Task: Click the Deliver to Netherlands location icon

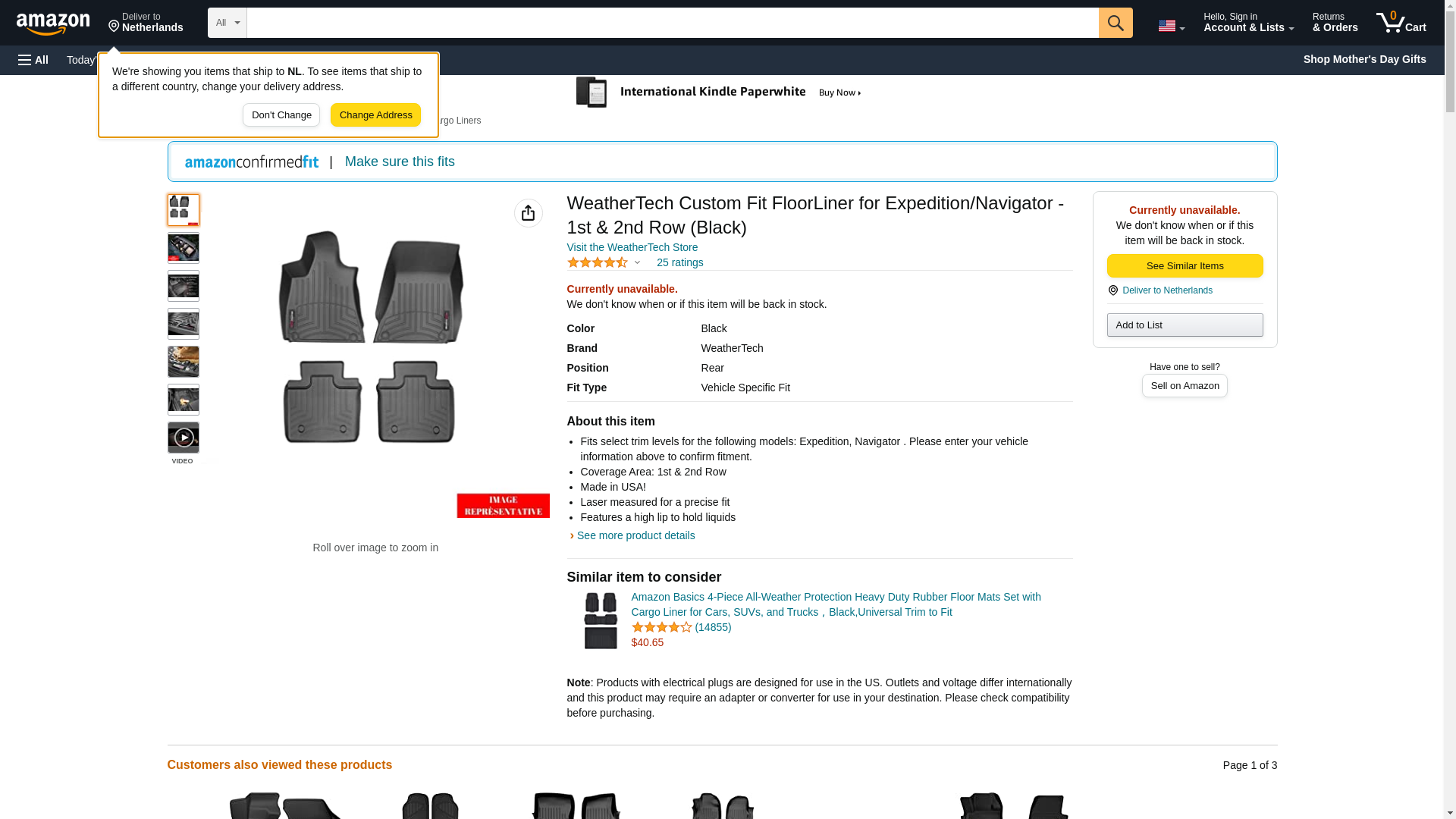Action: [1113, 290]
